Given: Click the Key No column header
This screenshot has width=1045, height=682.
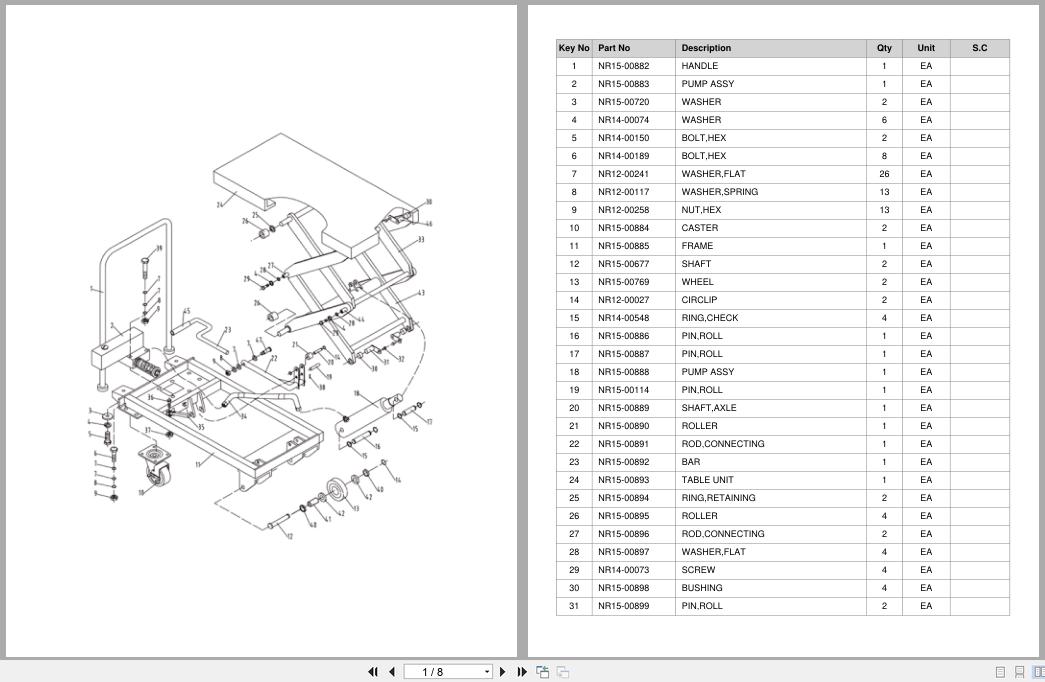Looking at the screenshot, I should click(574, 48).
